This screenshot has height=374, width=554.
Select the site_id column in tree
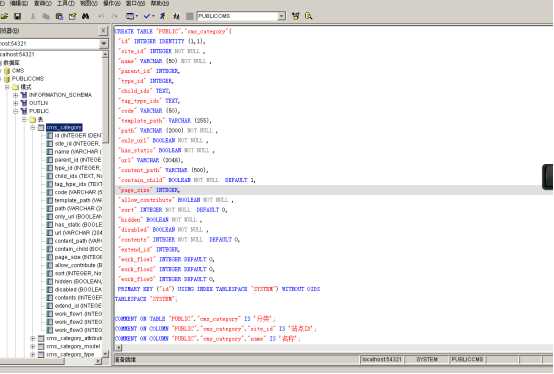pos(77,144)
